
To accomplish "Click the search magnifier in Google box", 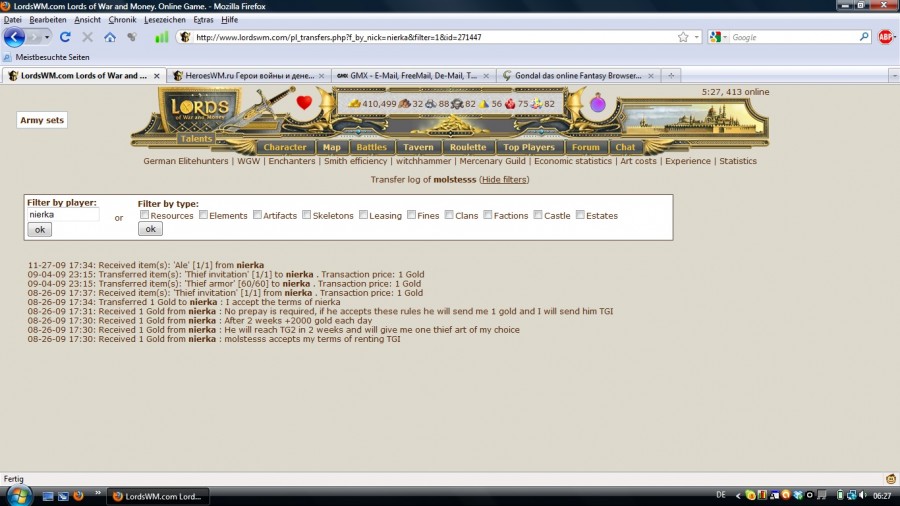I will tap(864, 37).
